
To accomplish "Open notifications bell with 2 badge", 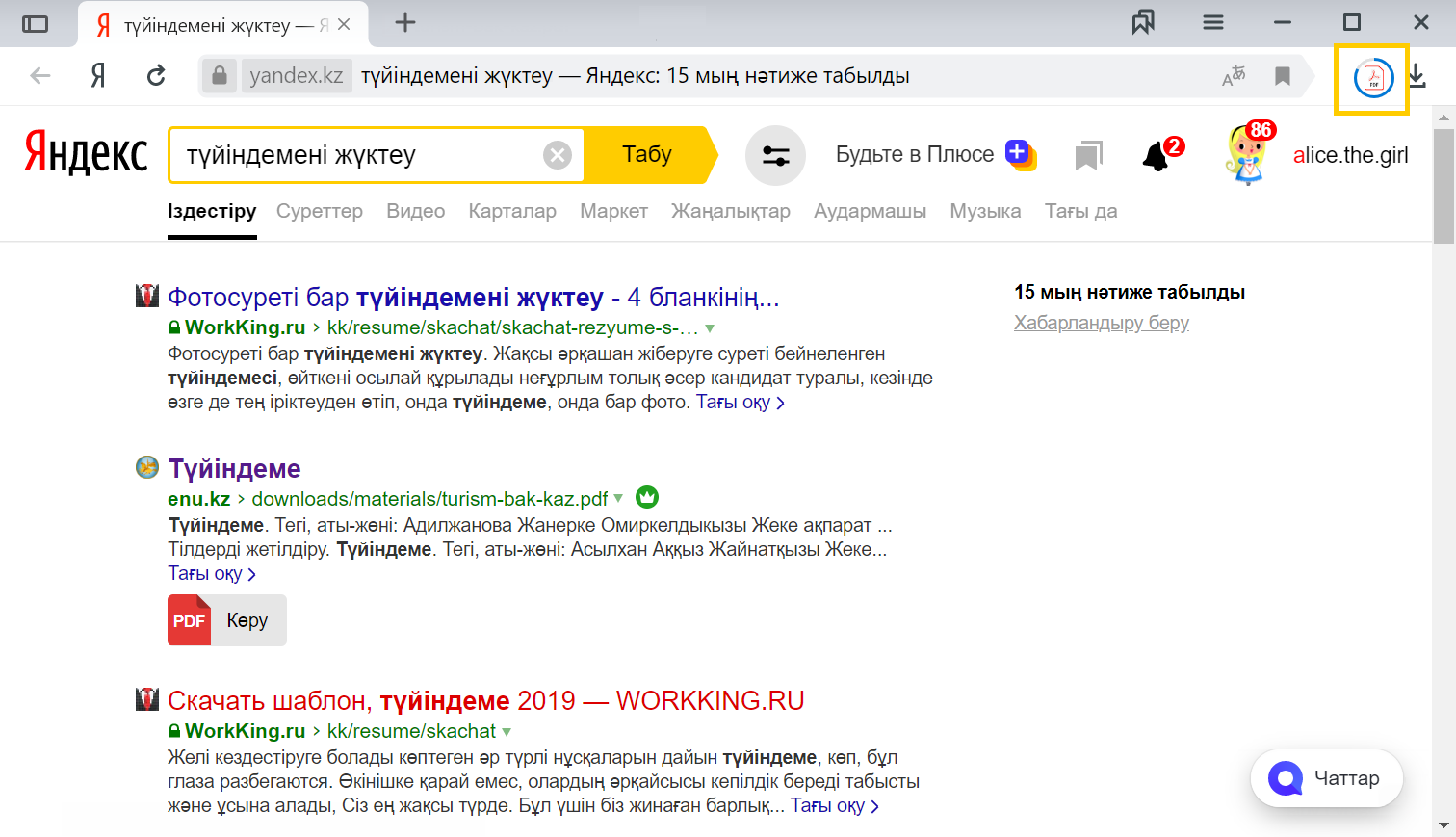I will (x=1158, y=154).
